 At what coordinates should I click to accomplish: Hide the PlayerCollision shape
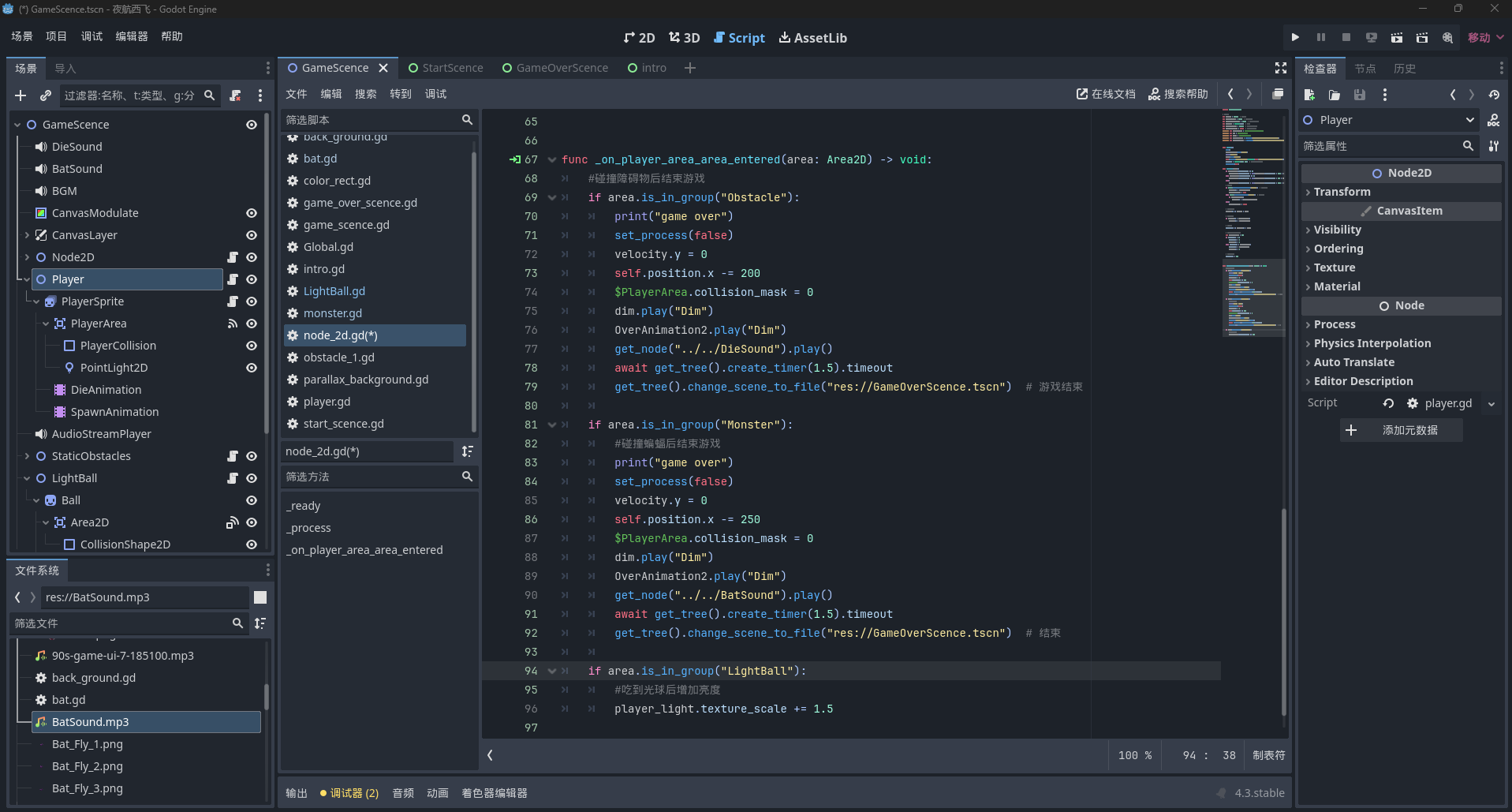coord(252,346)
